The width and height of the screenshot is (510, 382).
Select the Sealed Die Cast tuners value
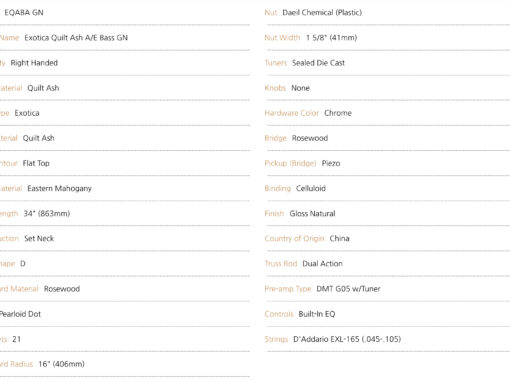(318, 63)
